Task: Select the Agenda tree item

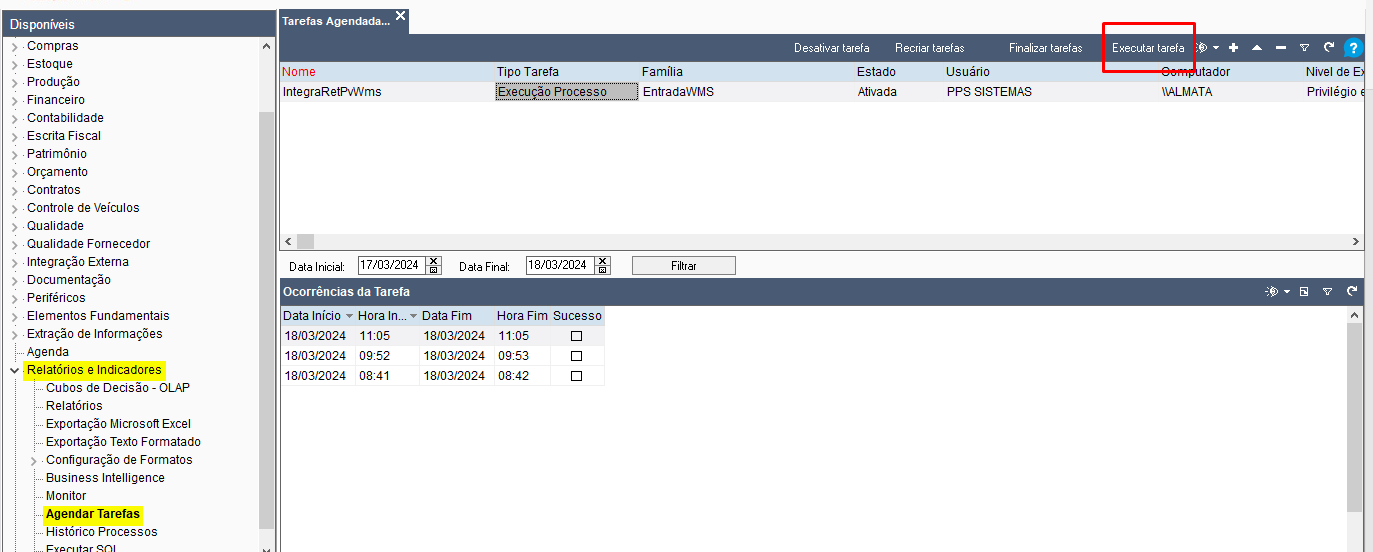Action: point(48,352)
